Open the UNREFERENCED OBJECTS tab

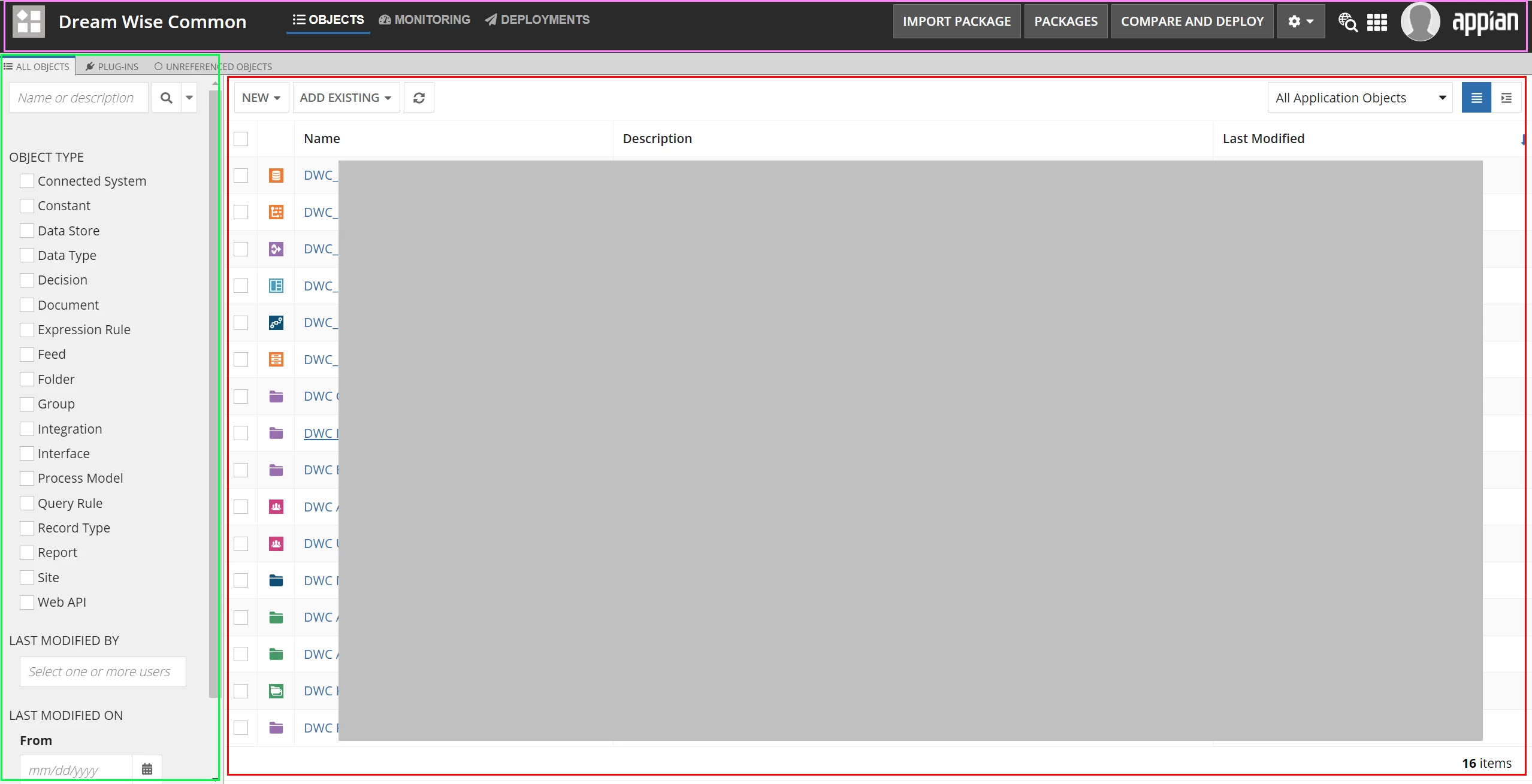tap(213, 66)
